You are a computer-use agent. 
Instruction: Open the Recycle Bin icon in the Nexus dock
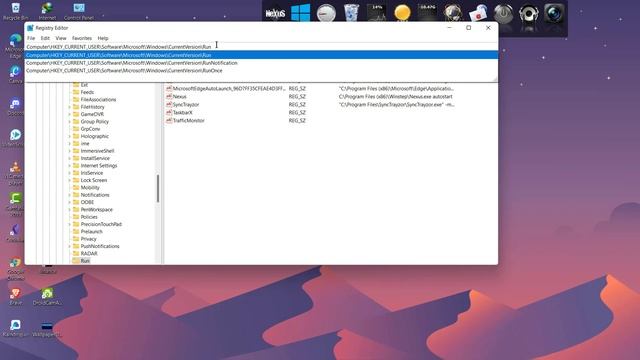351,13
